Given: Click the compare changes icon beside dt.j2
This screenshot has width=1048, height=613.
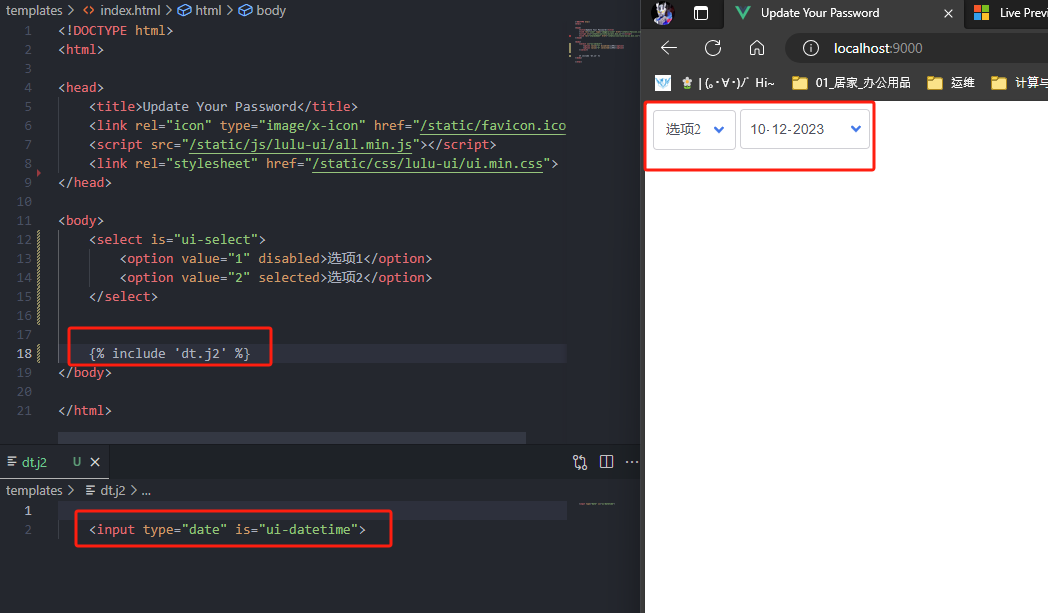Looking at the screenshot, I should 580,462.
